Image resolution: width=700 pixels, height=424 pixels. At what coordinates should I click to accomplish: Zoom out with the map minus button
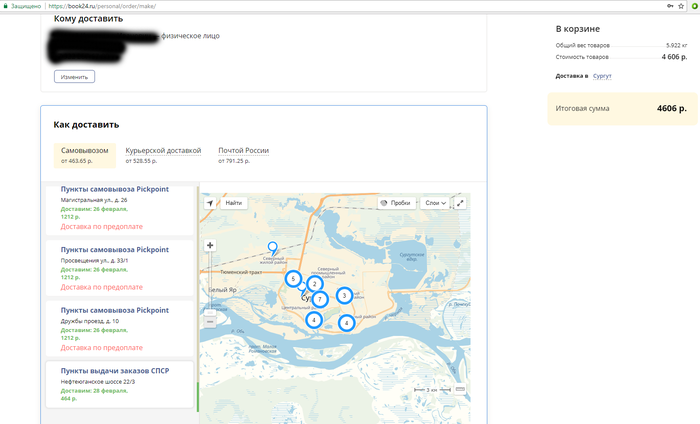point(210,321)
